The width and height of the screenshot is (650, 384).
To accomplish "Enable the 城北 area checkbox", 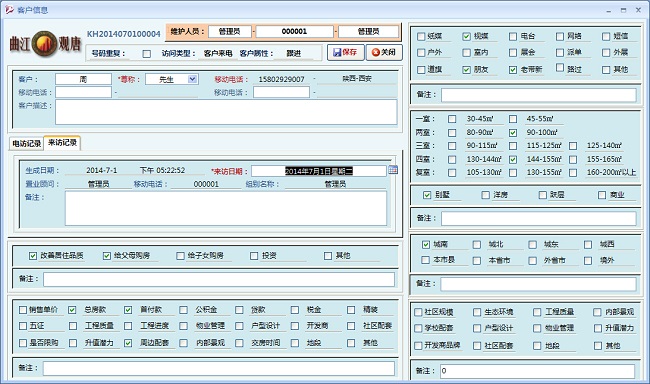I will (x=477, y=245).
